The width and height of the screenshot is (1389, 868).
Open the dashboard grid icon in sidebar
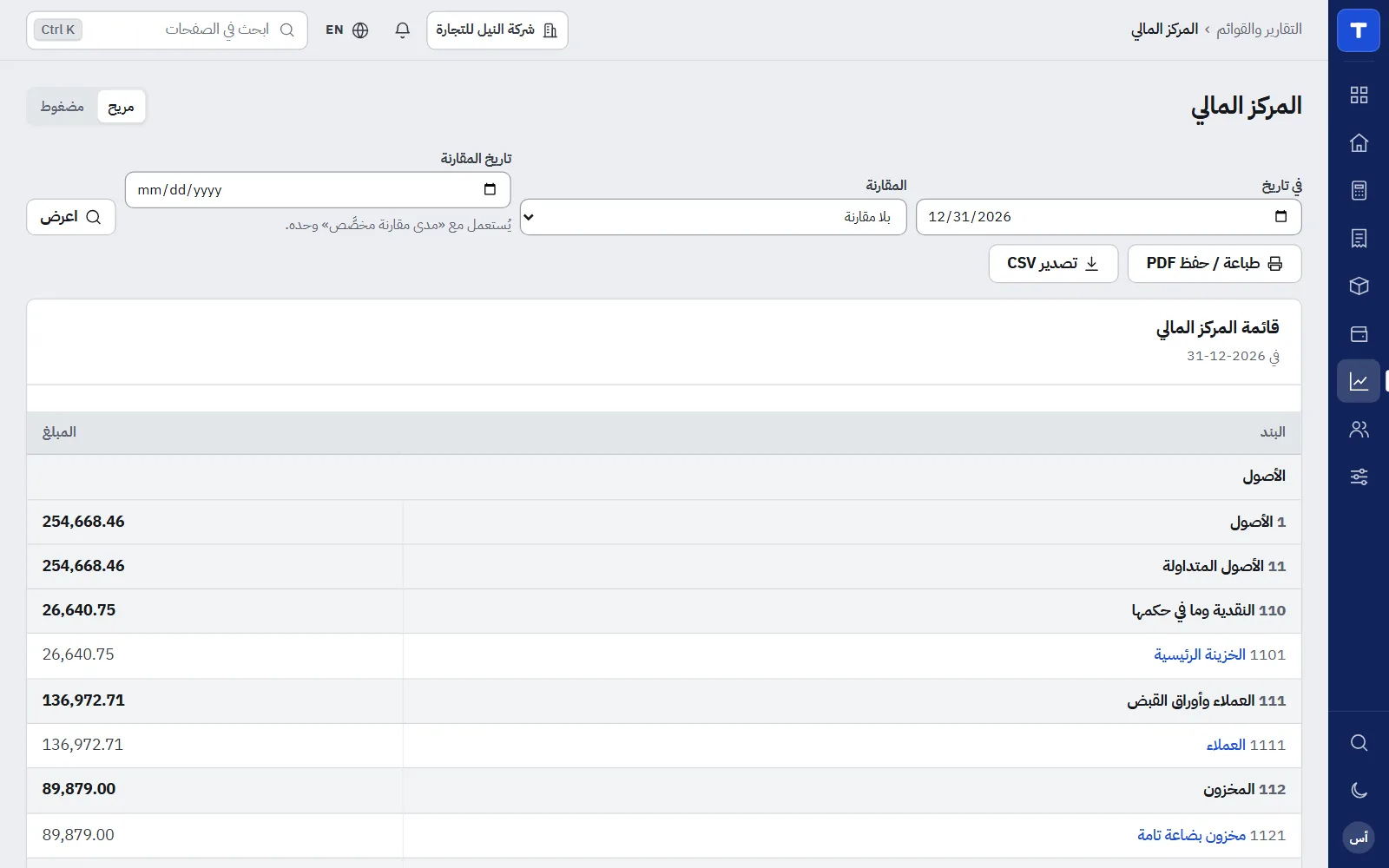pos(1359,95)
